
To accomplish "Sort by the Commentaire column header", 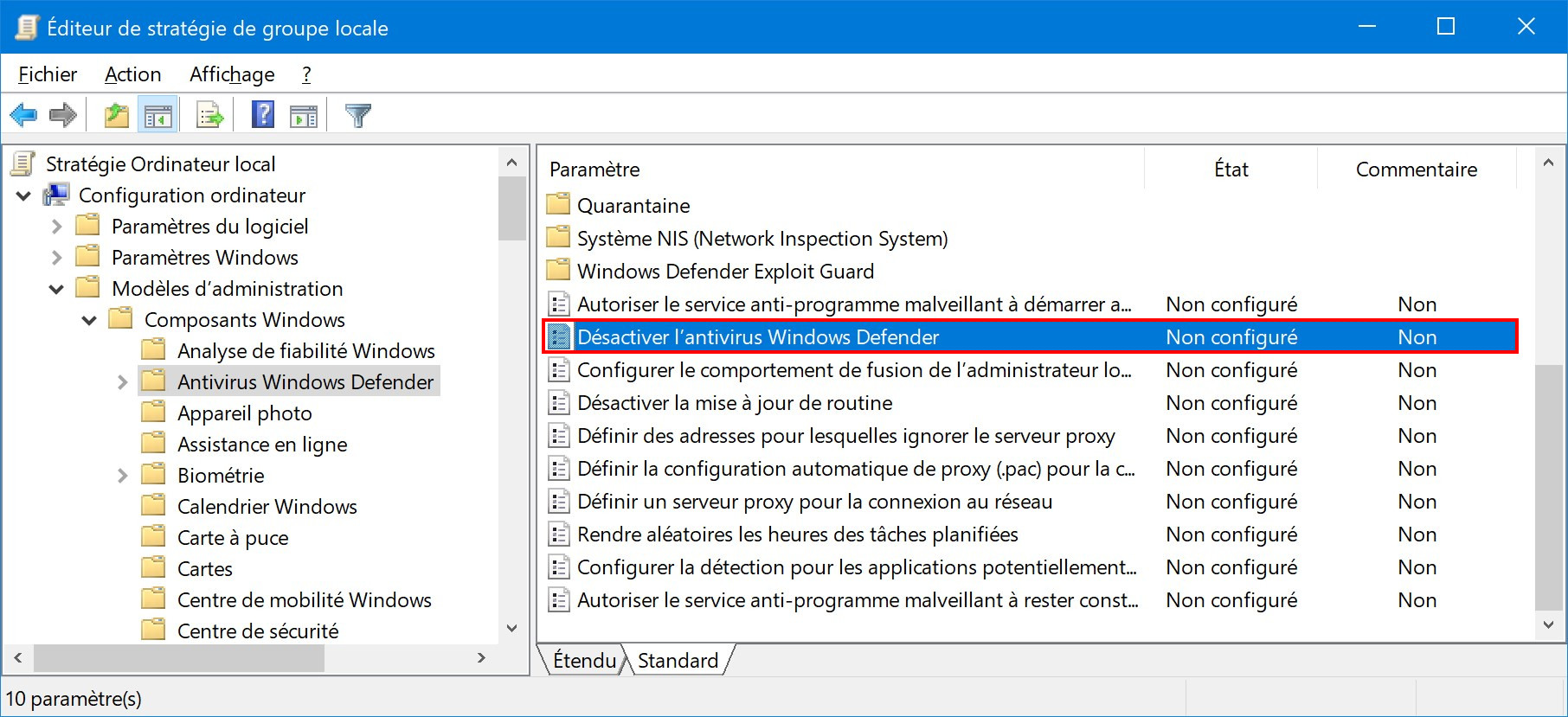I will point(1417,170).
